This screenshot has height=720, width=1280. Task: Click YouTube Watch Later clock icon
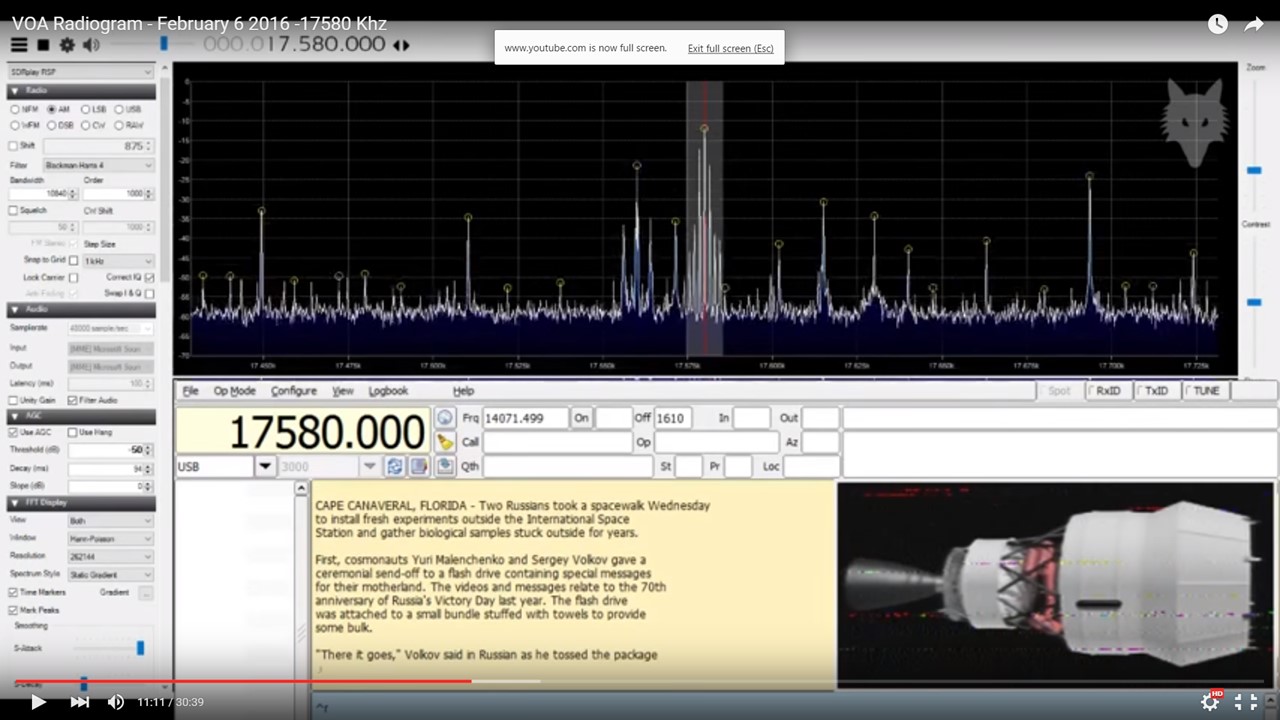[x=1217, y=24]
